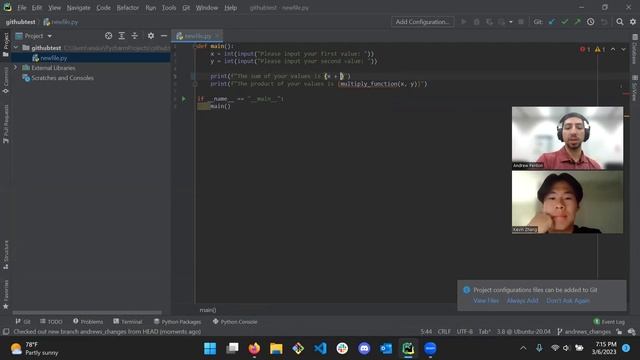Viewport: 640px width, 360px height.
Task: Open the Event Log
Action: (609, 322)
